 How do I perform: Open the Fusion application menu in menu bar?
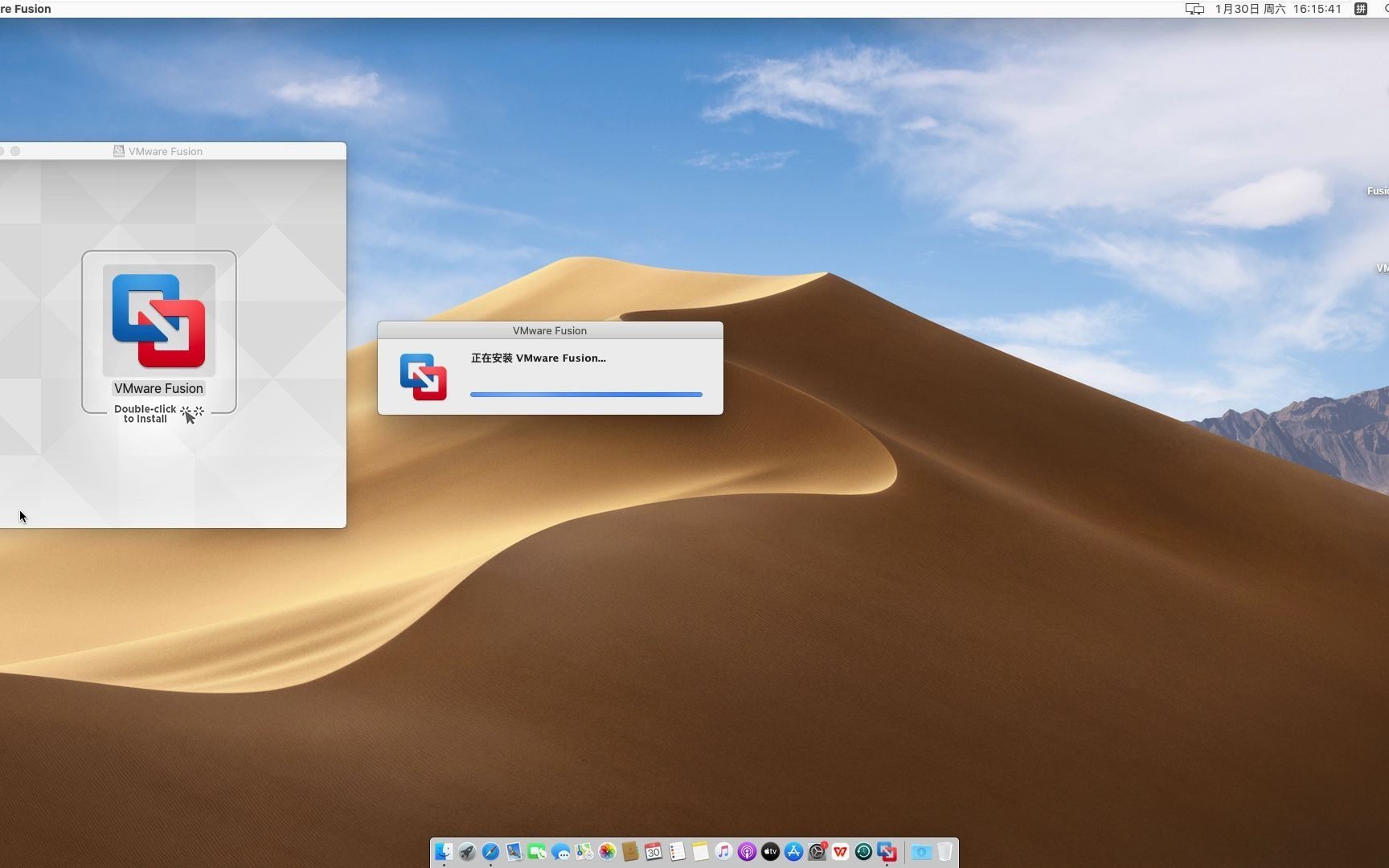26,9
